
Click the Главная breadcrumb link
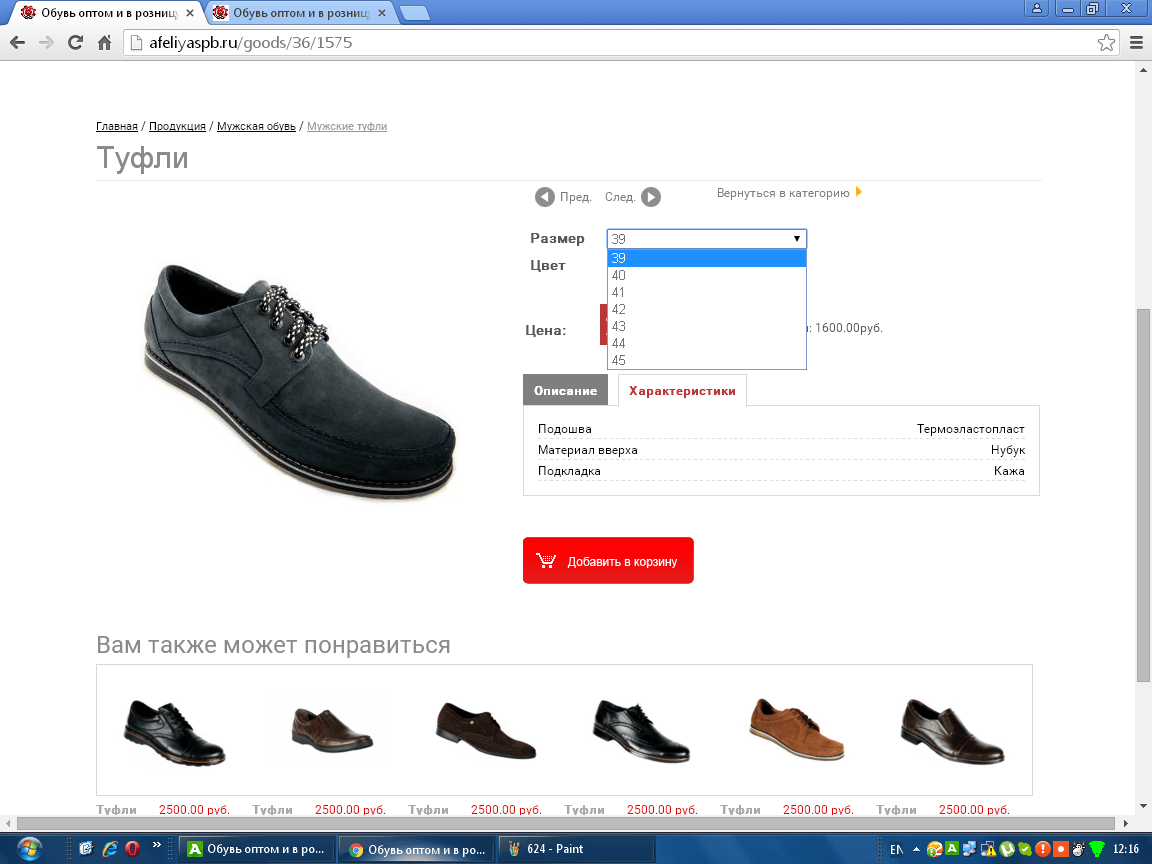point(117,126)
